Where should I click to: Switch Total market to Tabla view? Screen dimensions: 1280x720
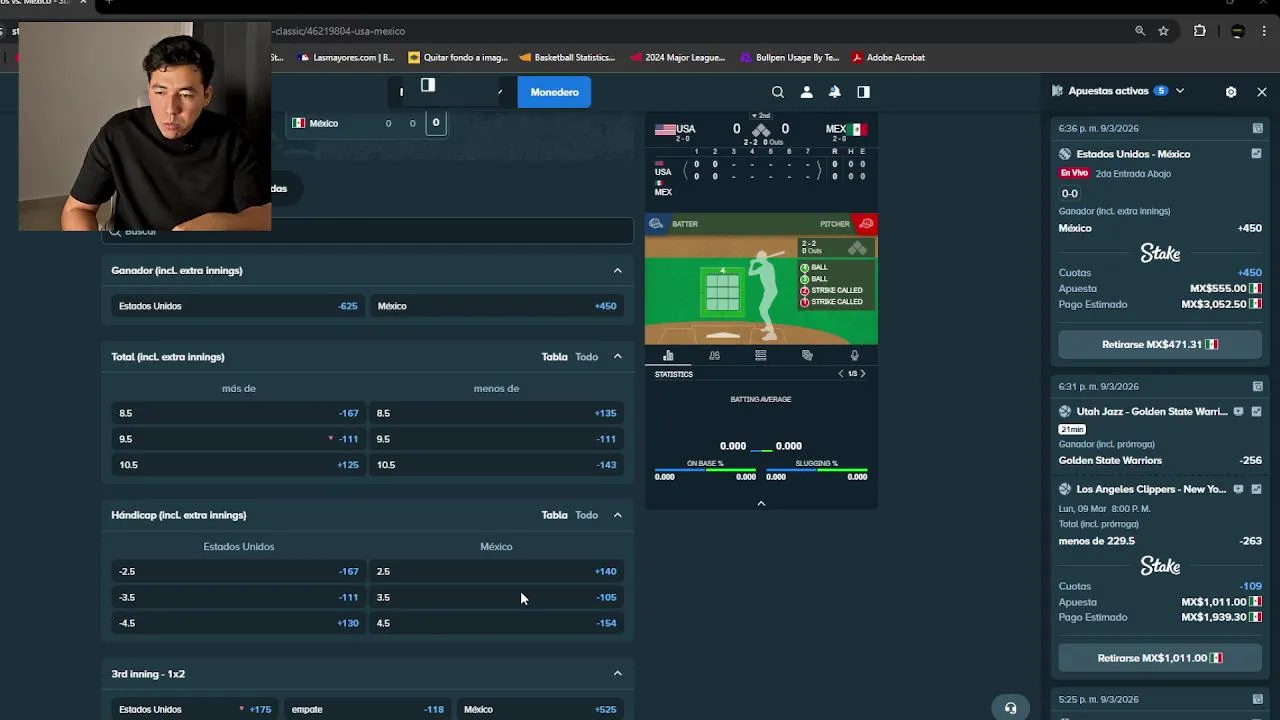pyautogui.click(x=554, y=357)
